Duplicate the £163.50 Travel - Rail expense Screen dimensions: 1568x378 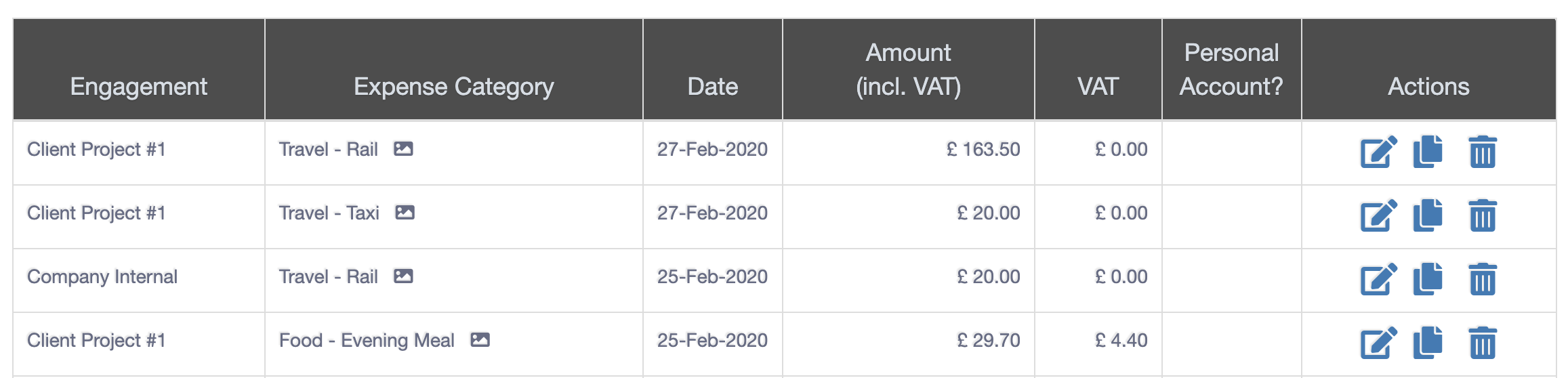click(x=1428, y=152)
